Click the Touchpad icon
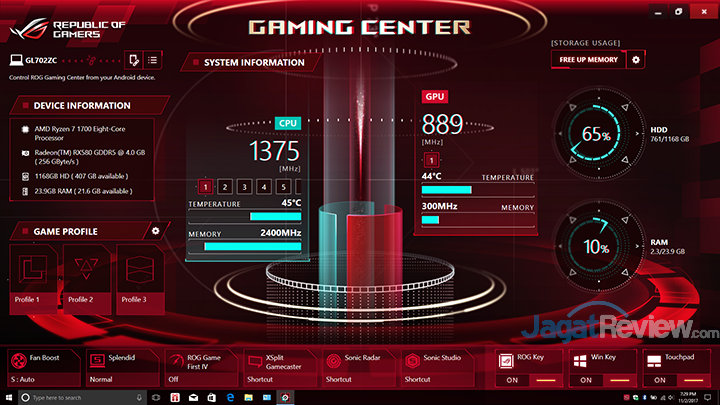This screenshot has width=720, height=405. coord(654,361)
